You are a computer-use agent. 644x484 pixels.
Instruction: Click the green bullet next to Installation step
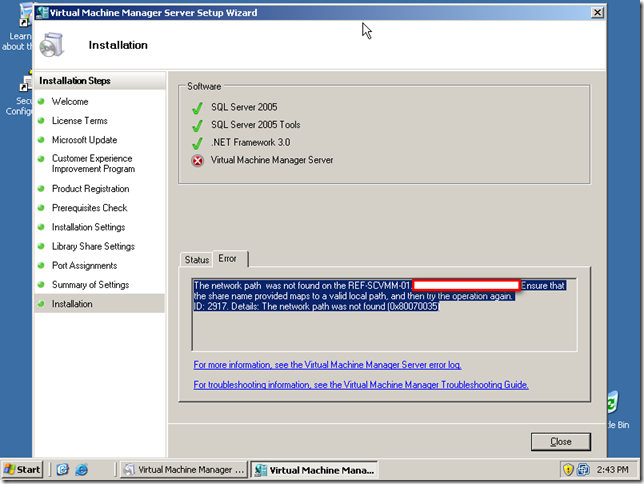click(41, 304)
